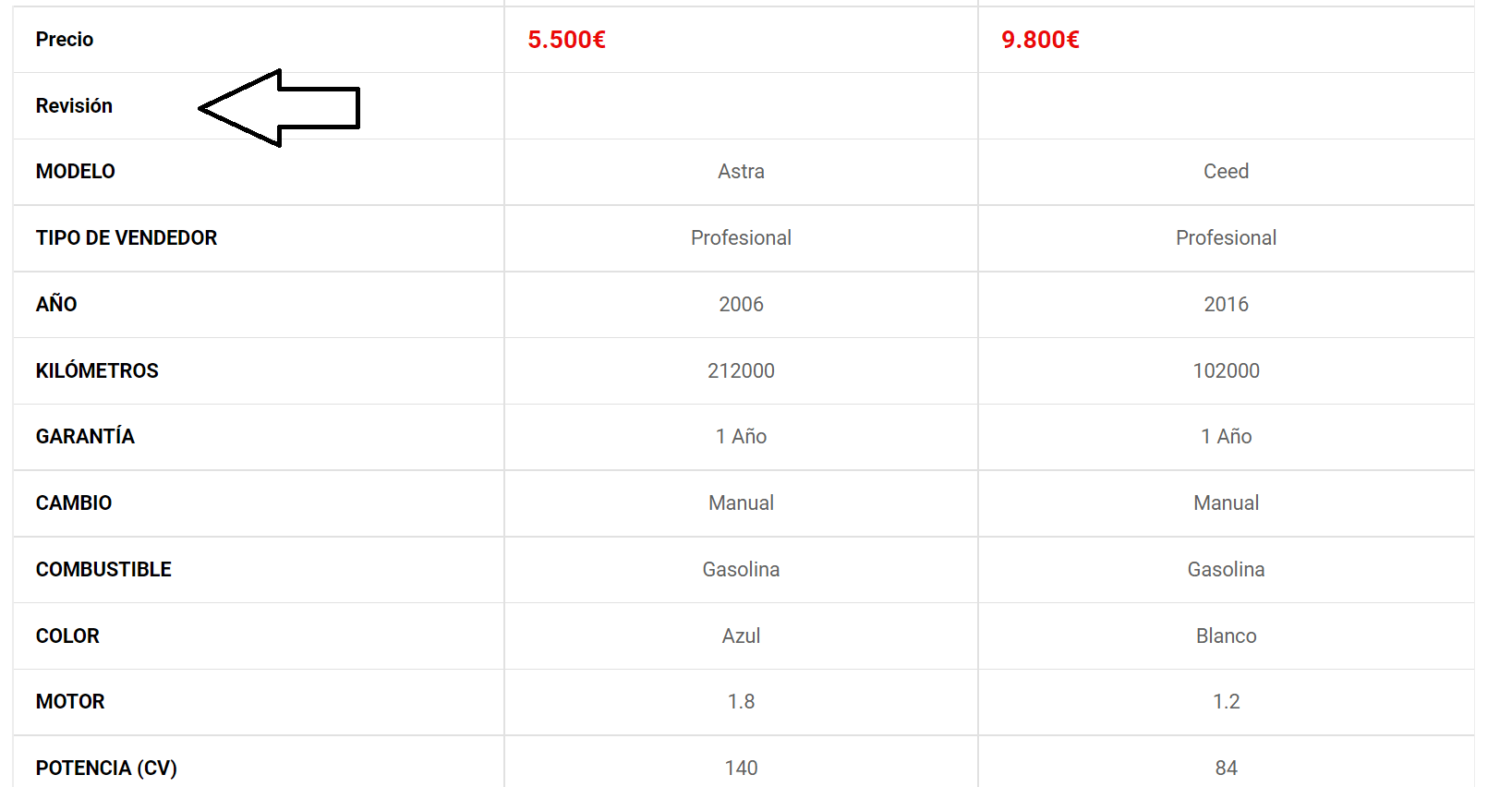Select the Astra model cell
Screen dimensions: 1512x787
click(741, 172)
